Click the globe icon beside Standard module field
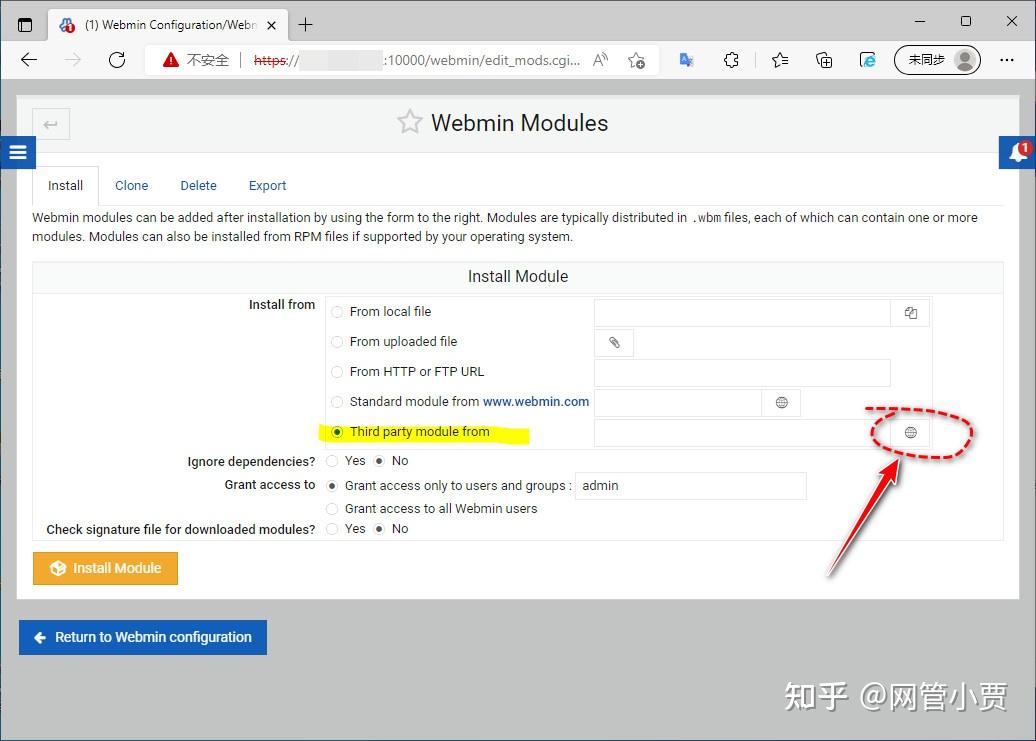The width and height of the screenshot is (1036, 741). (781, 402)
